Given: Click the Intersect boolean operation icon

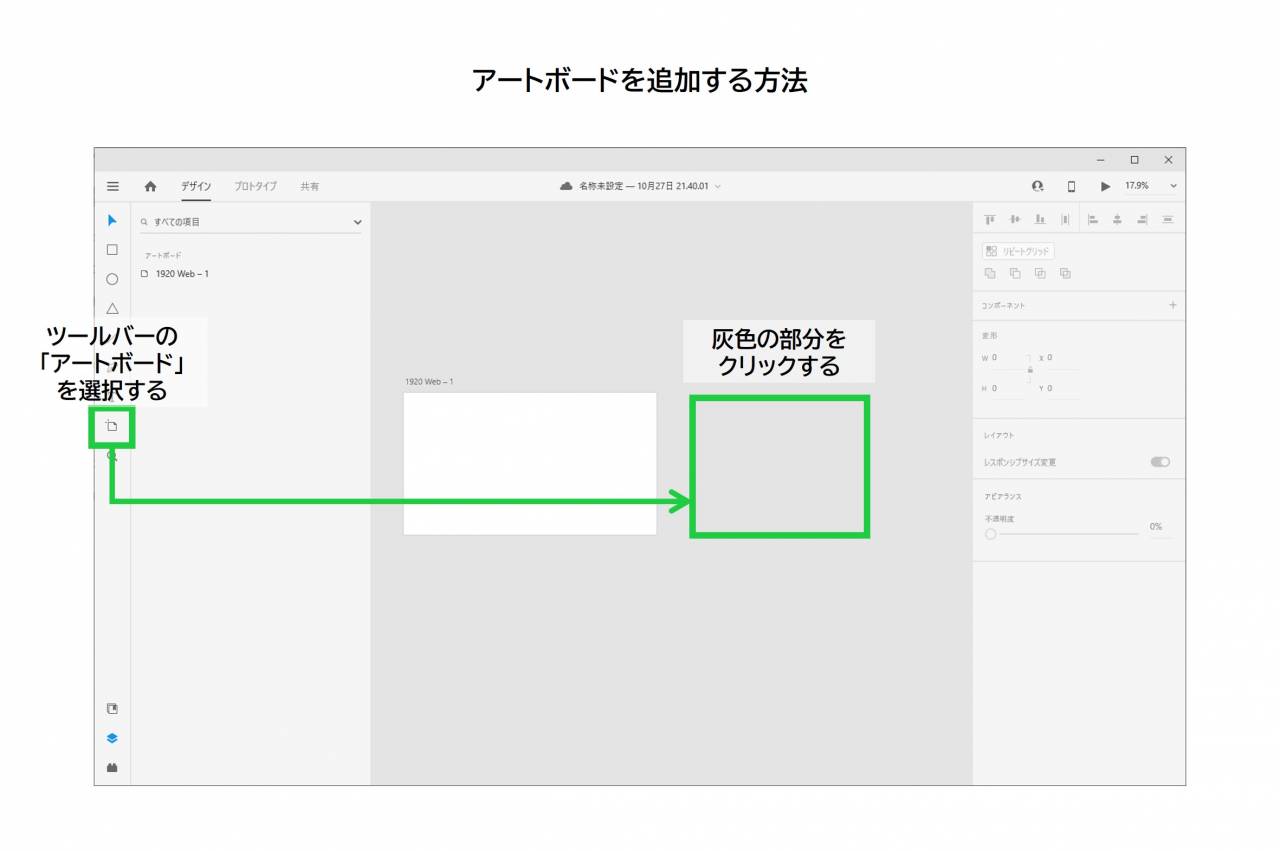Looking at the screenshot, I should [1040, 273].
